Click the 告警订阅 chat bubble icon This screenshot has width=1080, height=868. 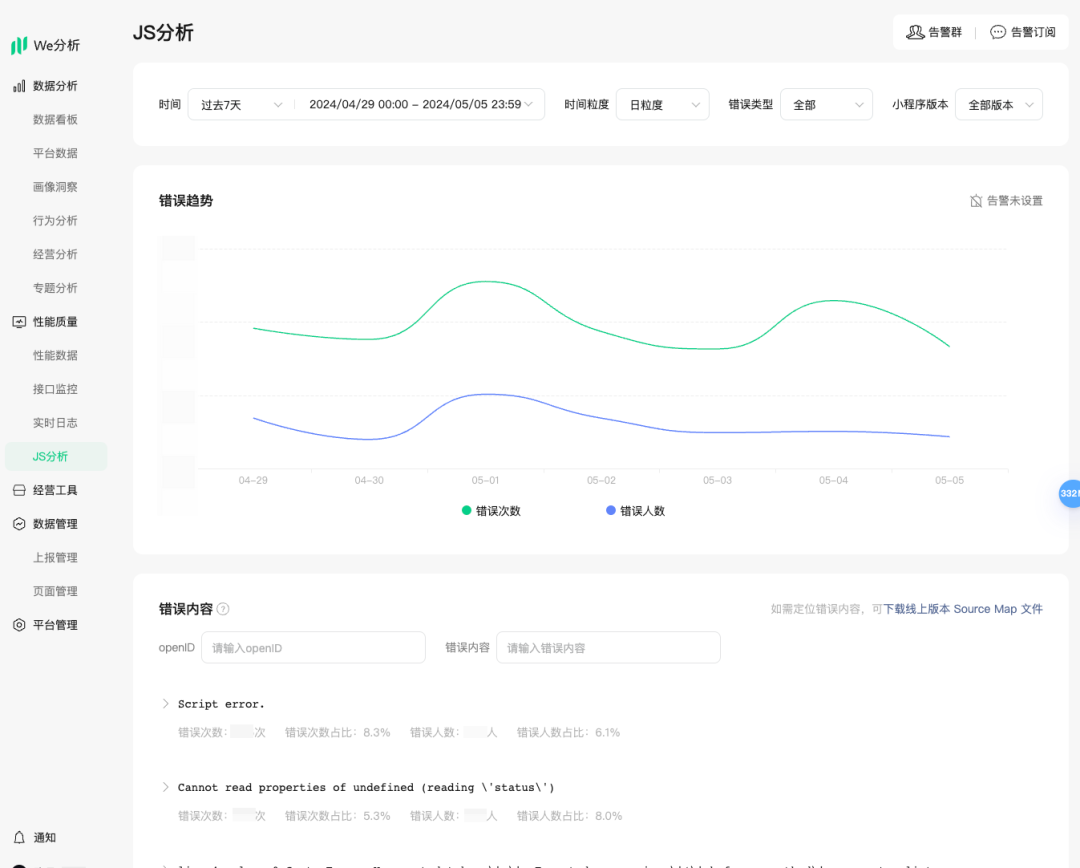[997, 32]
